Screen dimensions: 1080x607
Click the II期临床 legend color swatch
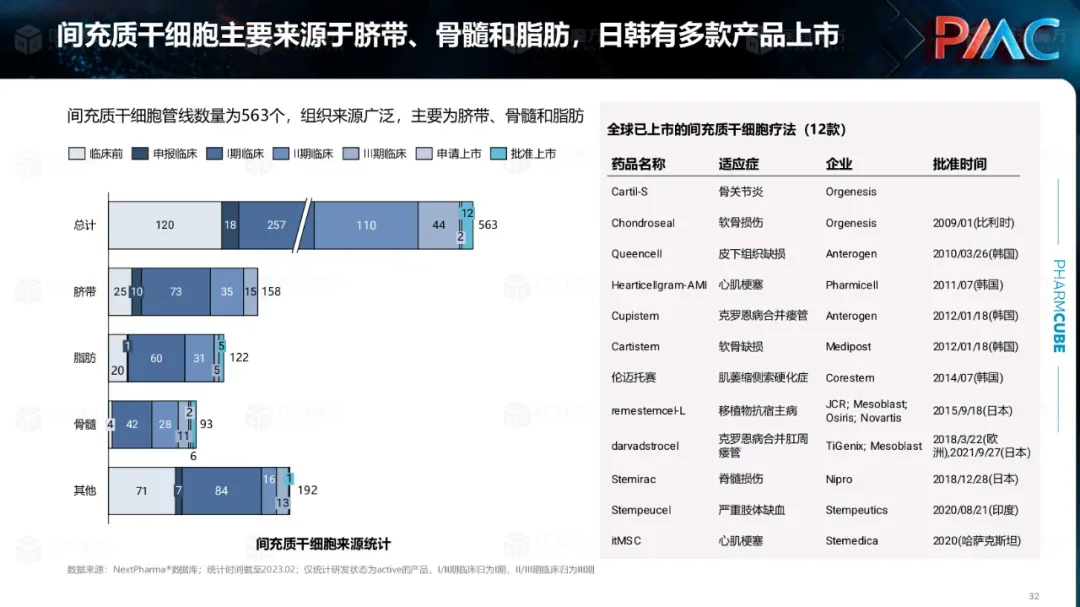click(x=281, y=154)
